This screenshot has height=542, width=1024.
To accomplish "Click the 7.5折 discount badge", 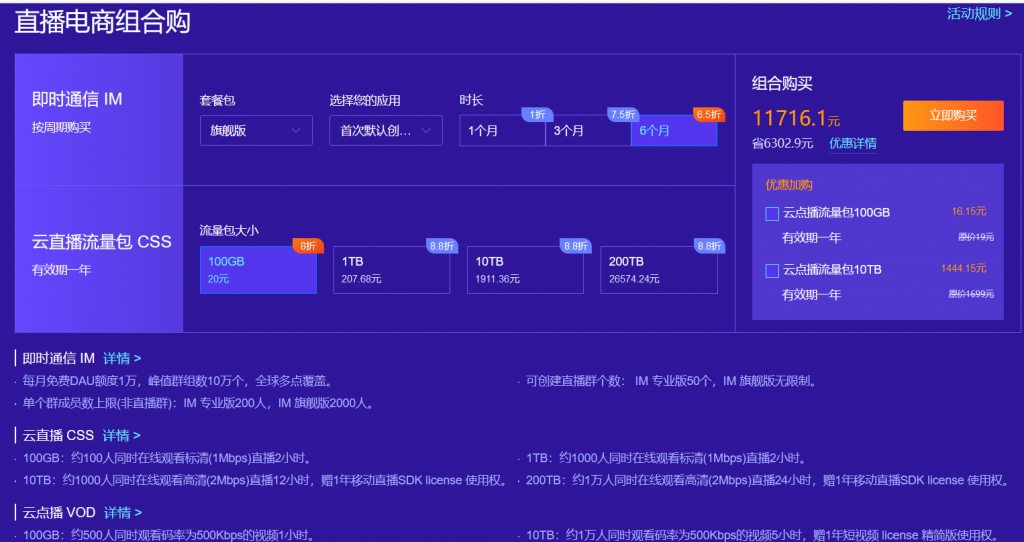I will pyautogui.click(x=623, y=115).
